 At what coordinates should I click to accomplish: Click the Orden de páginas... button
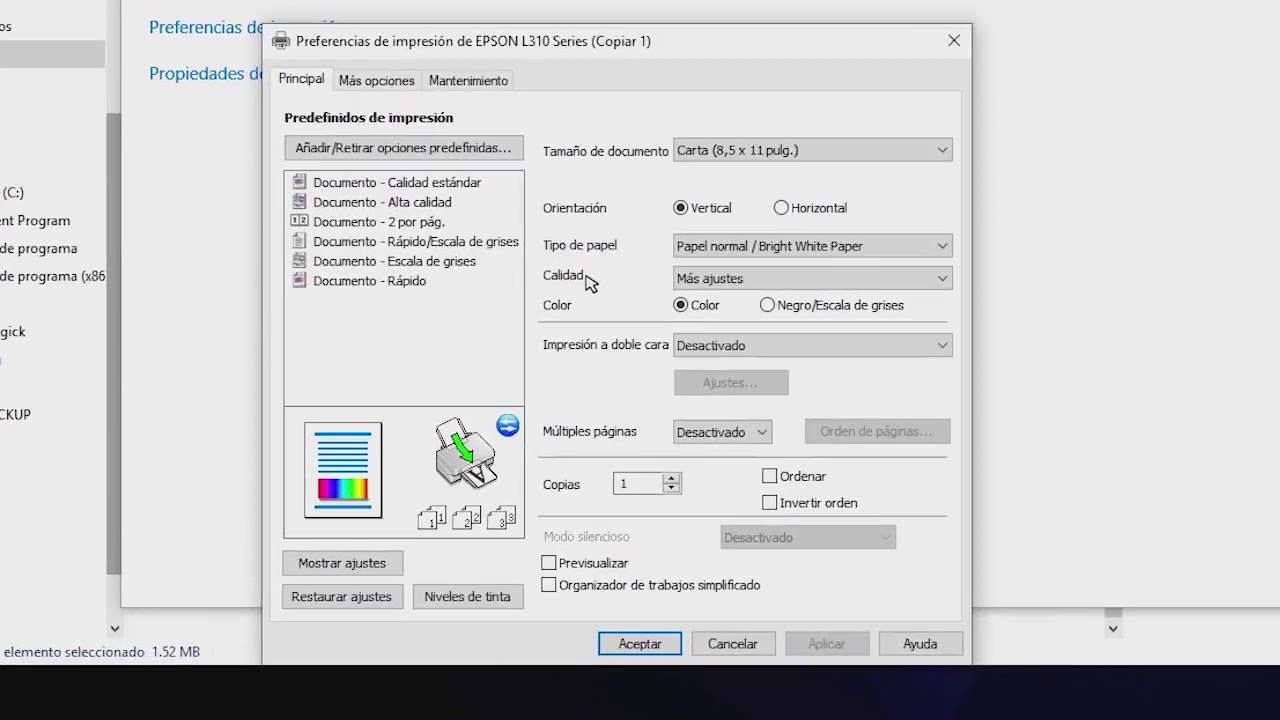[x=877, y=431]
